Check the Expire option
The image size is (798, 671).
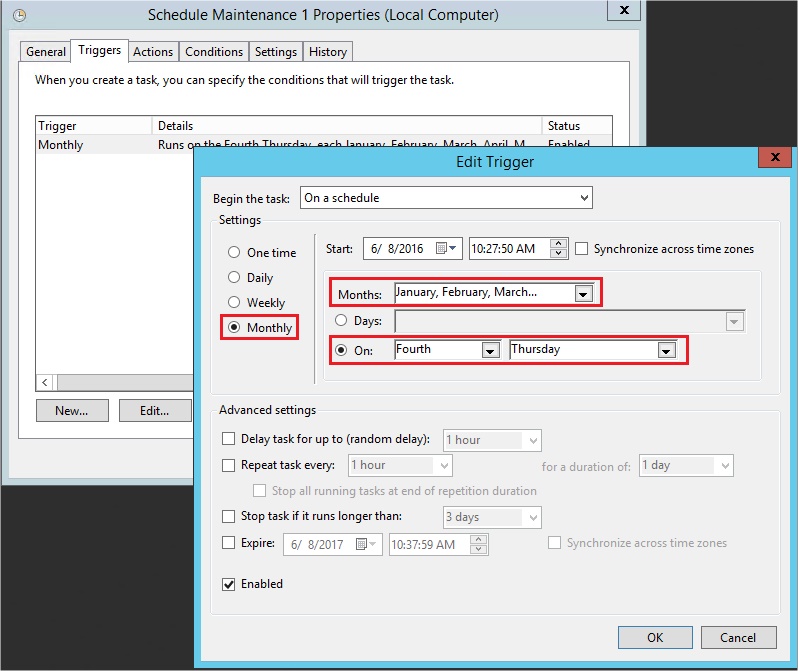pyautogui.click(x=229, y=543)
